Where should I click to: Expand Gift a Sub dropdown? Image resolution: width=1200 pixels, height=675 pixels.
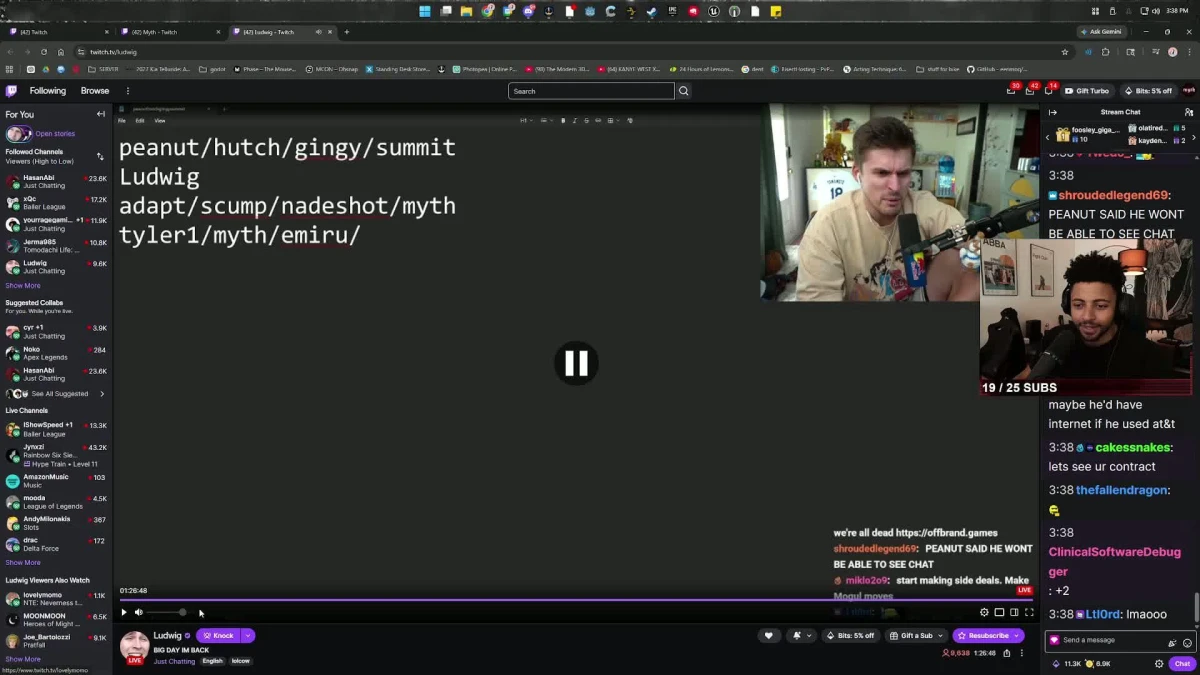tap(940, 635)
